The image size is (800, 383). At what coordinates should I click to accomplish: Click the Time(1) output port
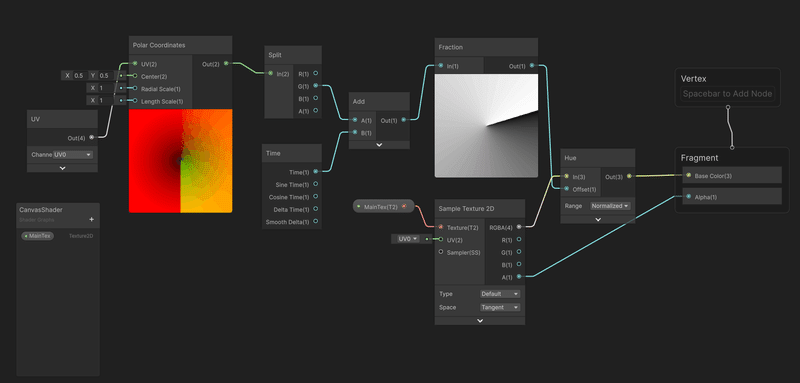click(315, 172)
